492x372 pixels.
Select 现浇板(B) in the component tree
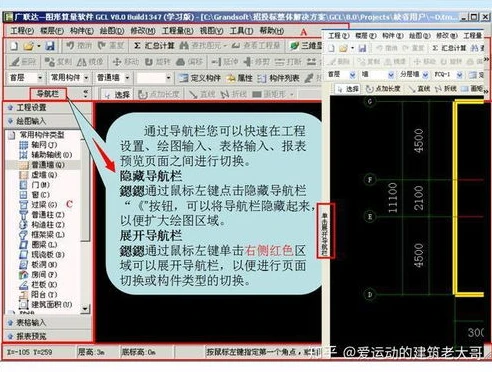click(x=42, y=254)
